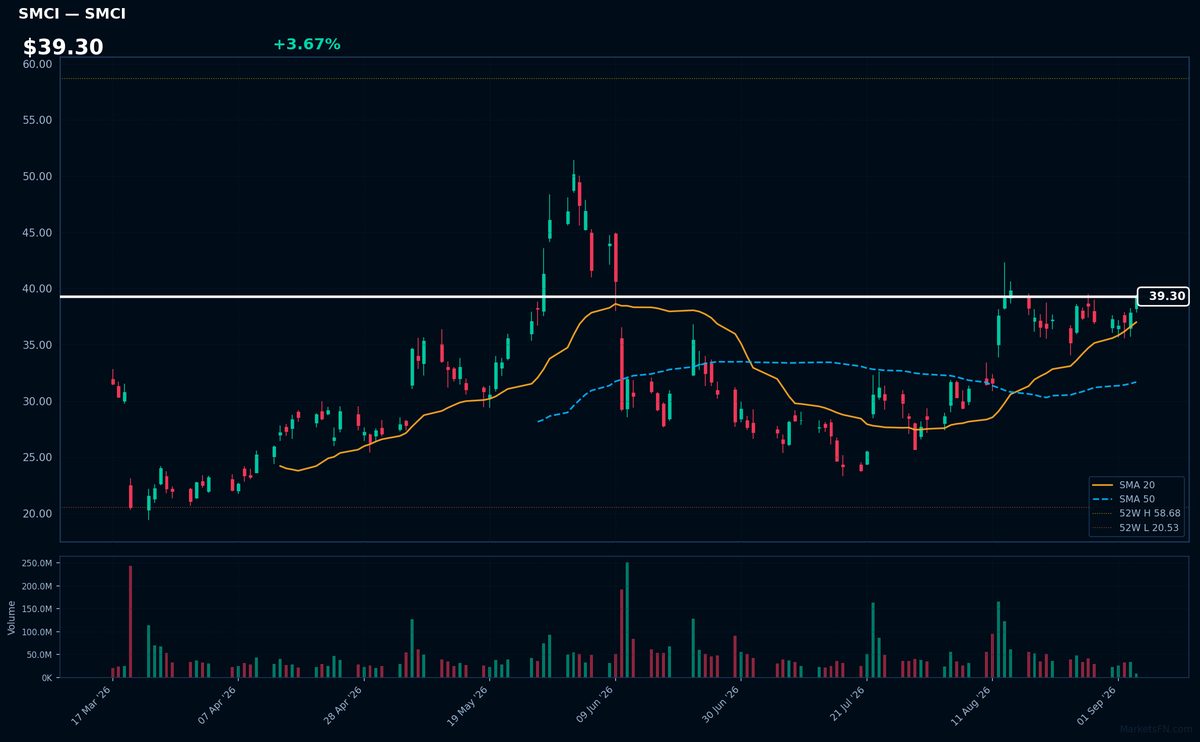Click the 50.00 price axis label

point(37,177)
